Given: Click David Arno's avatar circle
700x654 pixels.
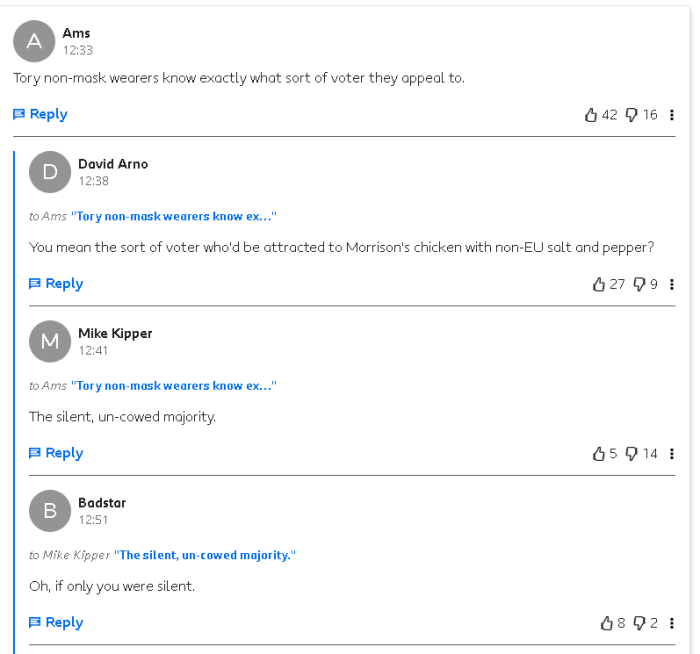Looking at the screenshot, I should point(50,172).
